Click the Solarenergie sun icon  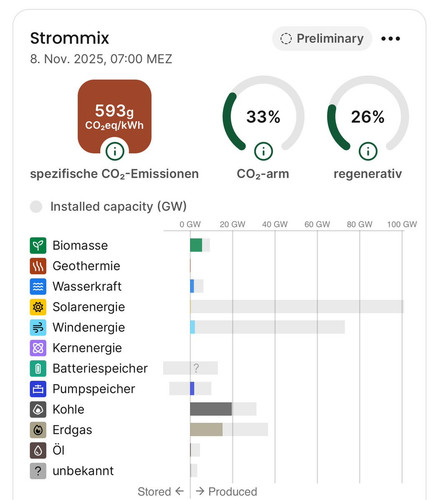point(38,307)
